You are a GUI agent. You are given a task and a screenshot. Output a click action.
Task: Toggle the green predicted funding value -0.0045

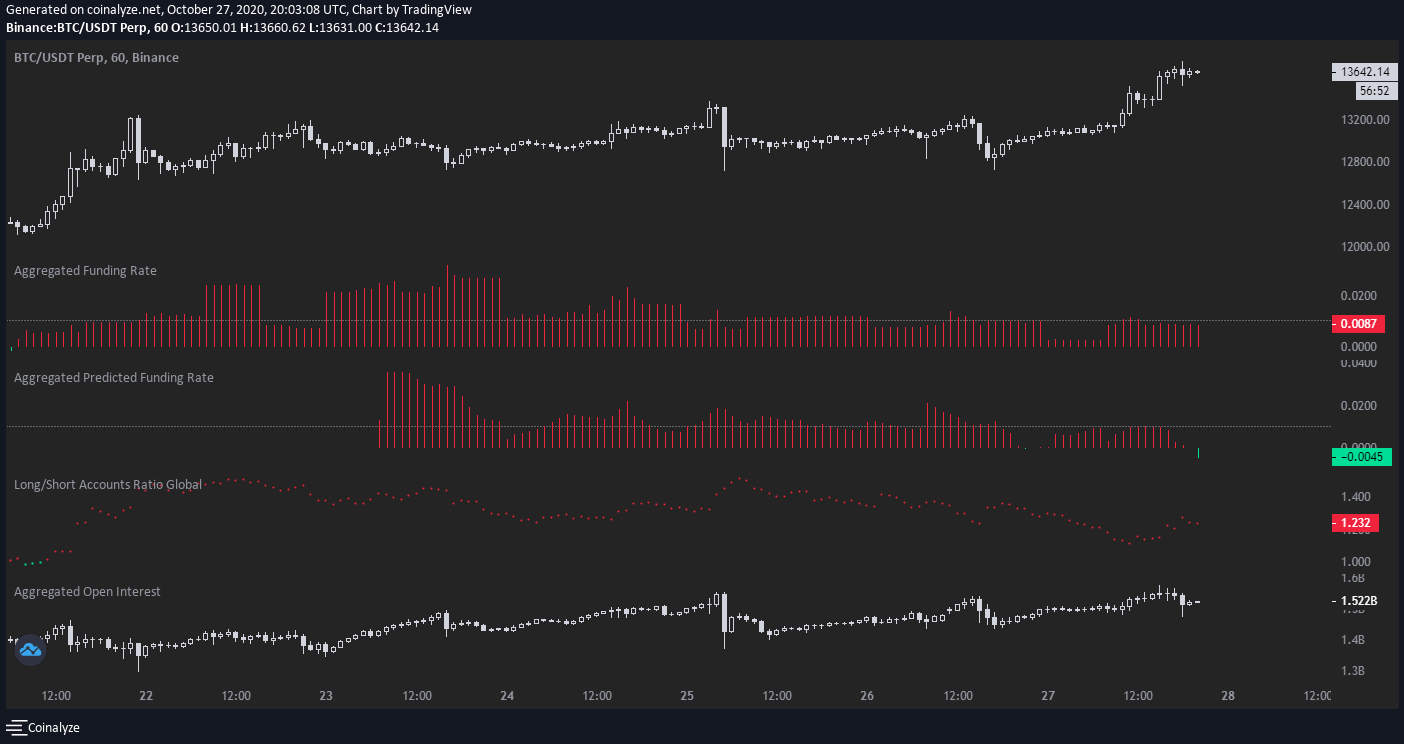pyautogui.click(x=1361, y=456)
